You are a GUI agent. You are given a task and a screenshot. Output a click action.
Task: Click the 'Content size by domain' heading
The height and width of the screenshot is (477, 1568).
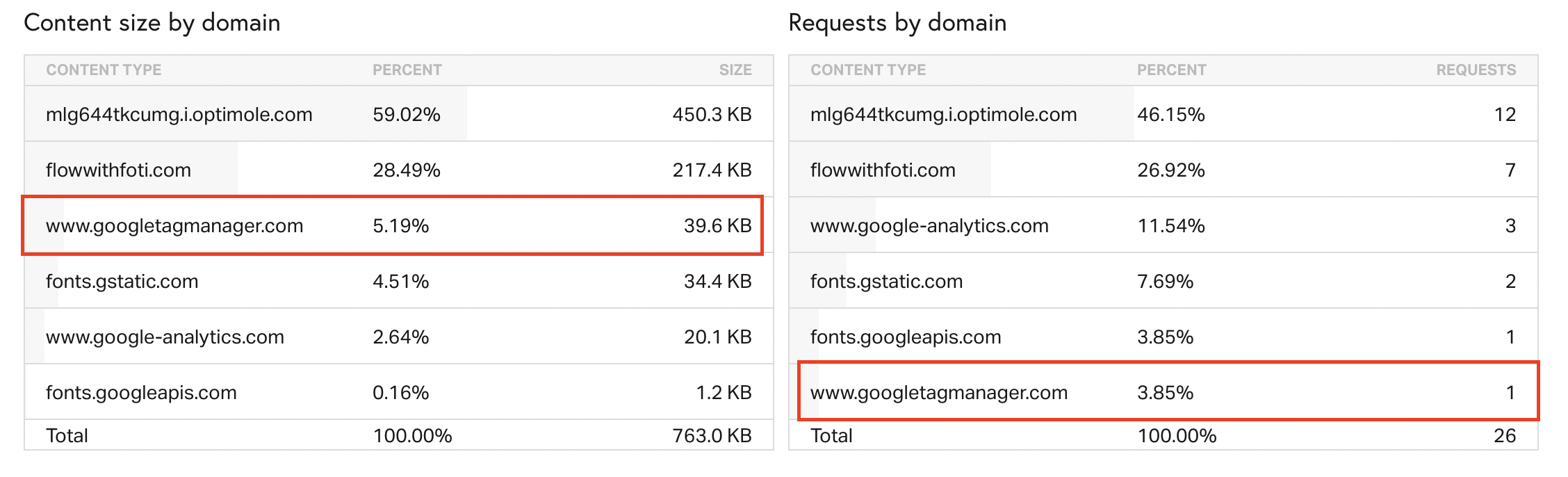(152, 23)
